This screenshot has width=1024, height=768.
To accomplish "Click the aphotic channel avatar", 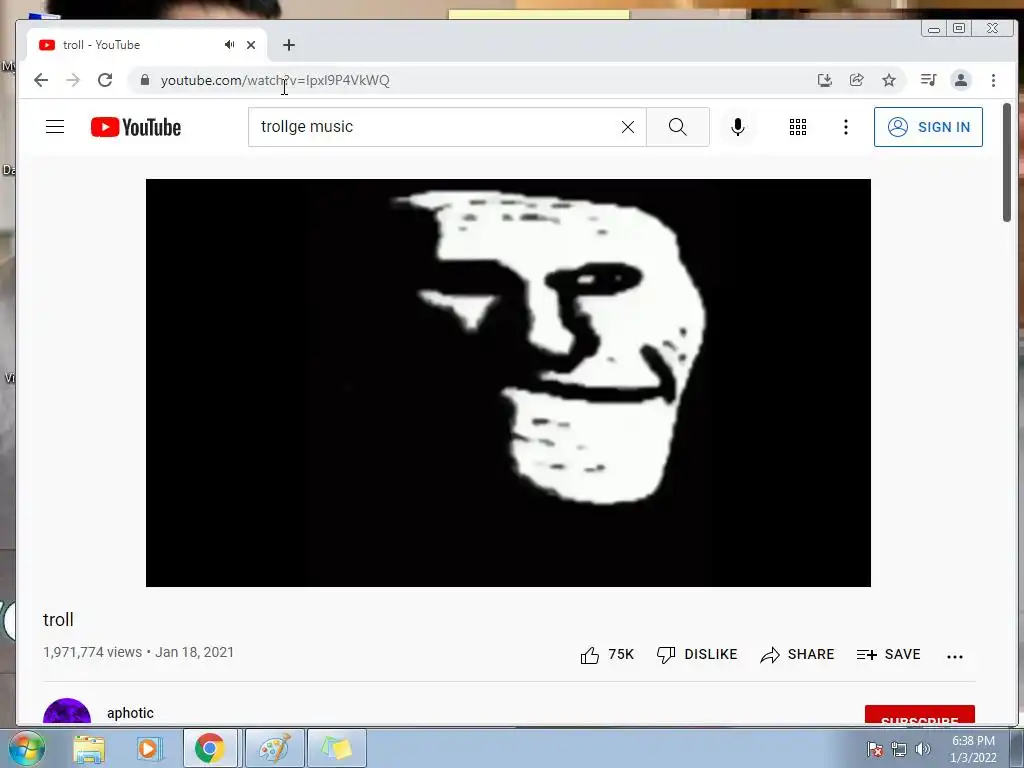I will point(67,712).
